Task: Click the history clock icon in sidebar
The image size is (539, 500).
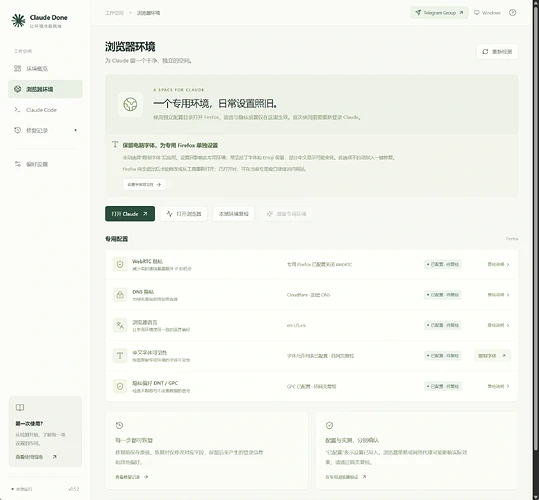Action: click(x=18, y=130)
